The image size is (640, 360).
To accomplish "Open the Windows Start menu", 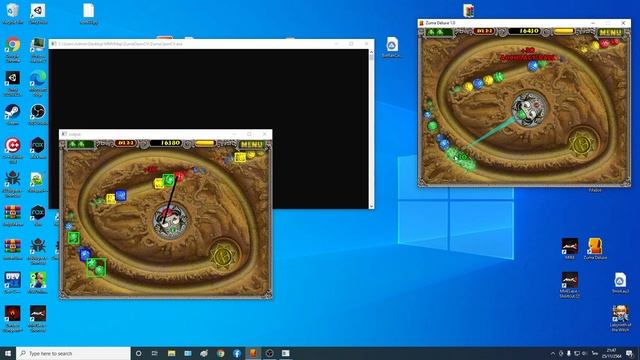I will 8,353.
